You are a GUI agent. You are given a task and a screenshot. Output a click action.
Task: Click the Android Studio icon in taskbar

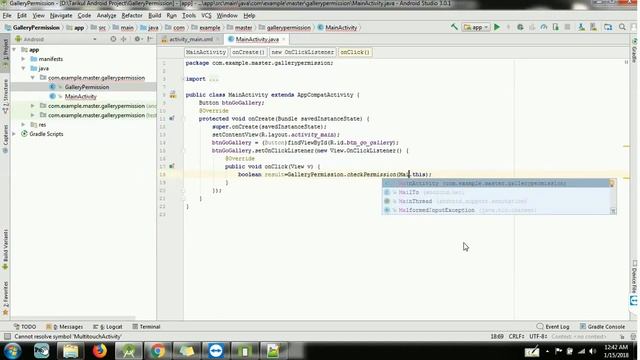click(x=129, y=351)
